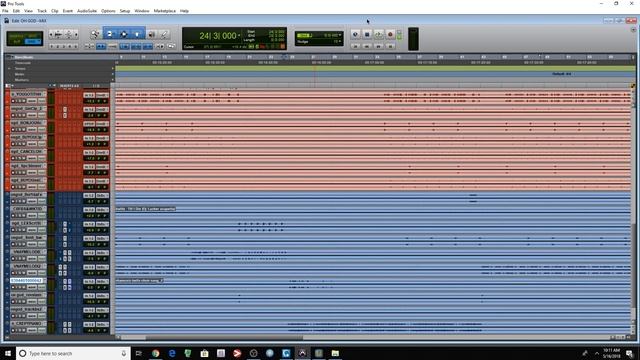
Task: Click the horizontal timeline scrollbar
Action: (224, 338)
